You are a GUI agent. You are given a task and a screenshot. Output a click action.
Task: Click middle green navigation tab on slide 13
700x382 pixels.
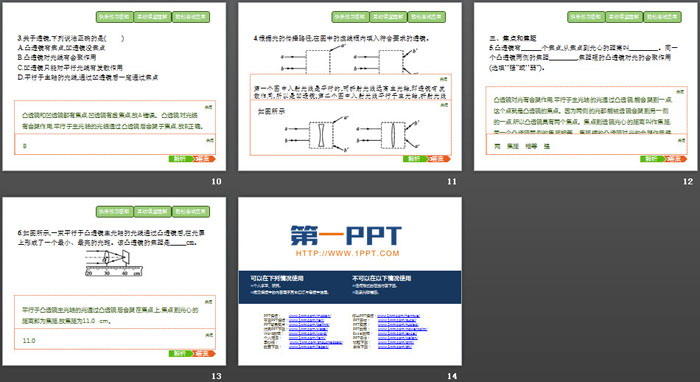153,212
